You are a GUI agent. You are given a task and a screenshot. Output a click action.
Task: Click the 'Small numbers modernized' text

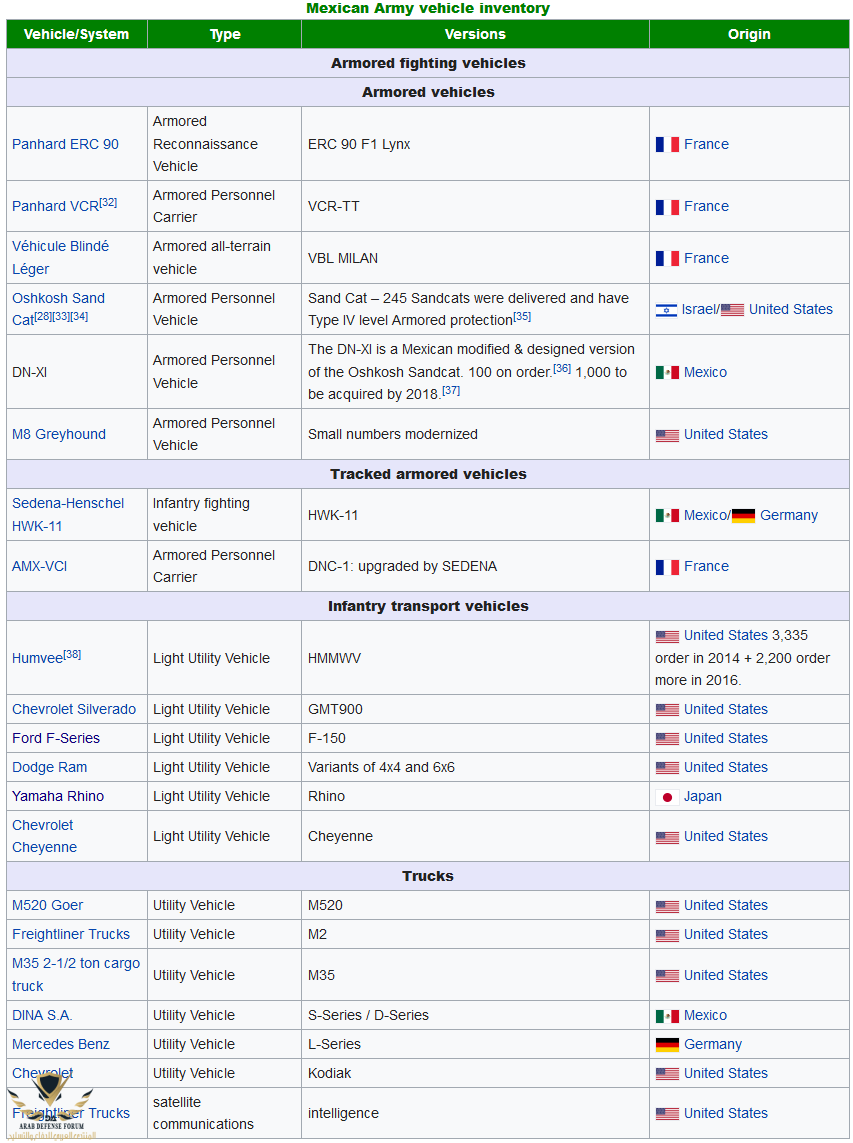393,434
